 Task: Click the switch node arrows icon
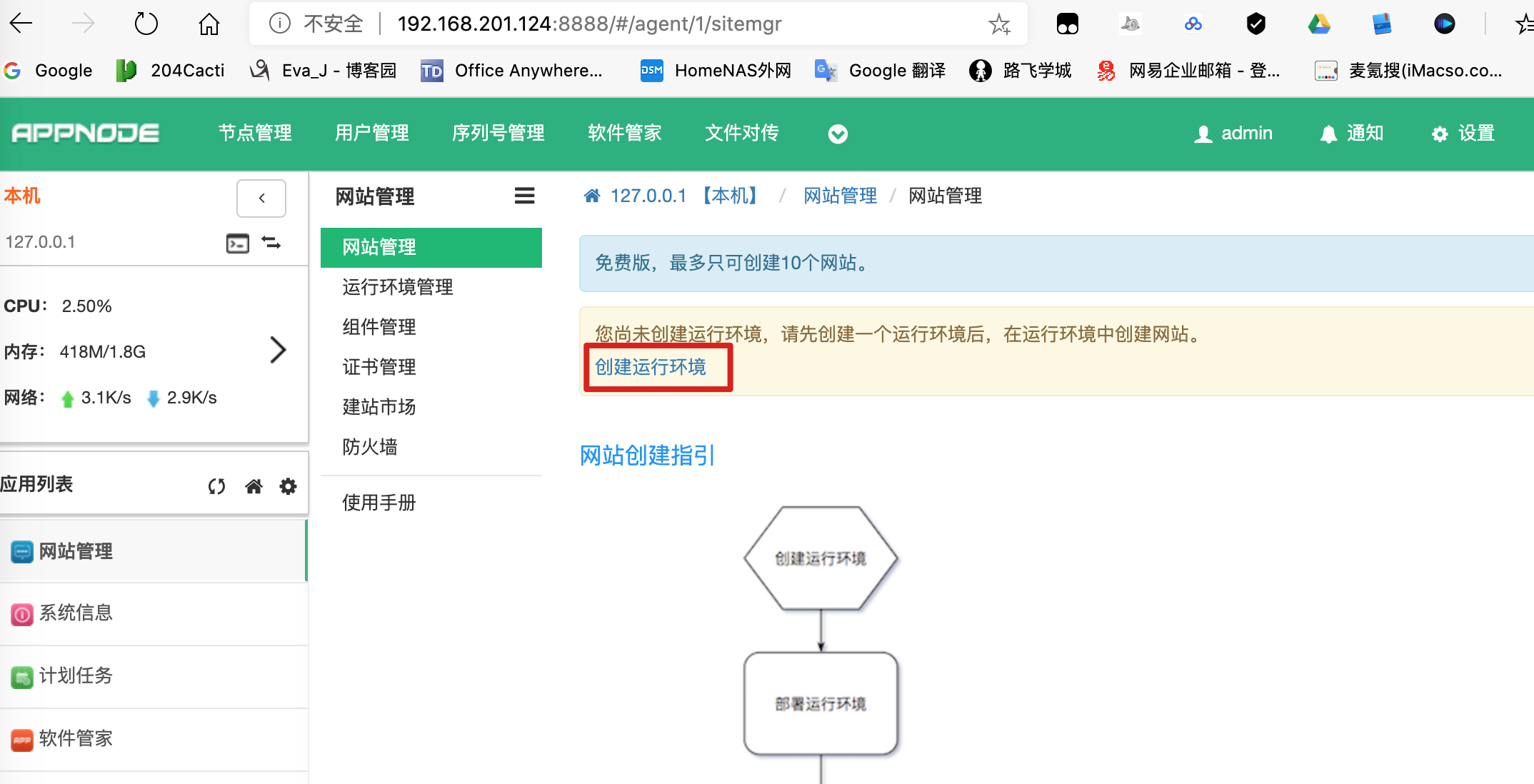click(271, 243)
